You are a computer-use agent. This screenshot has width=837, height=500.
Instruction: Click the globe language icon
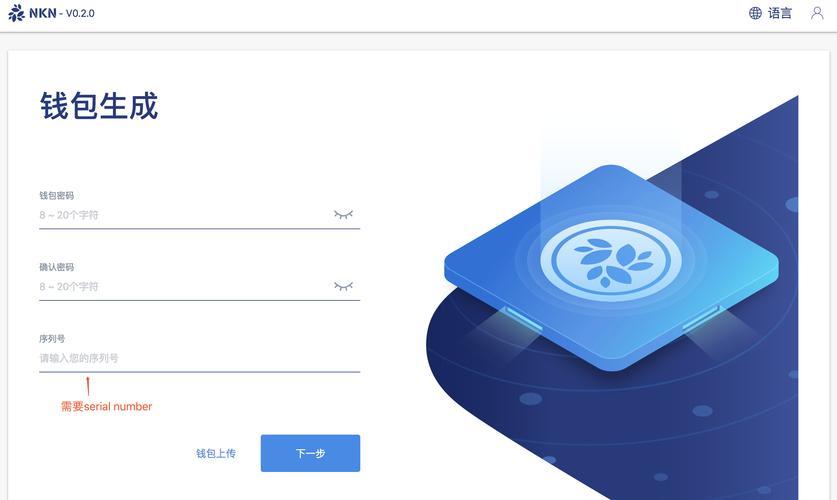tap(755, 13)
